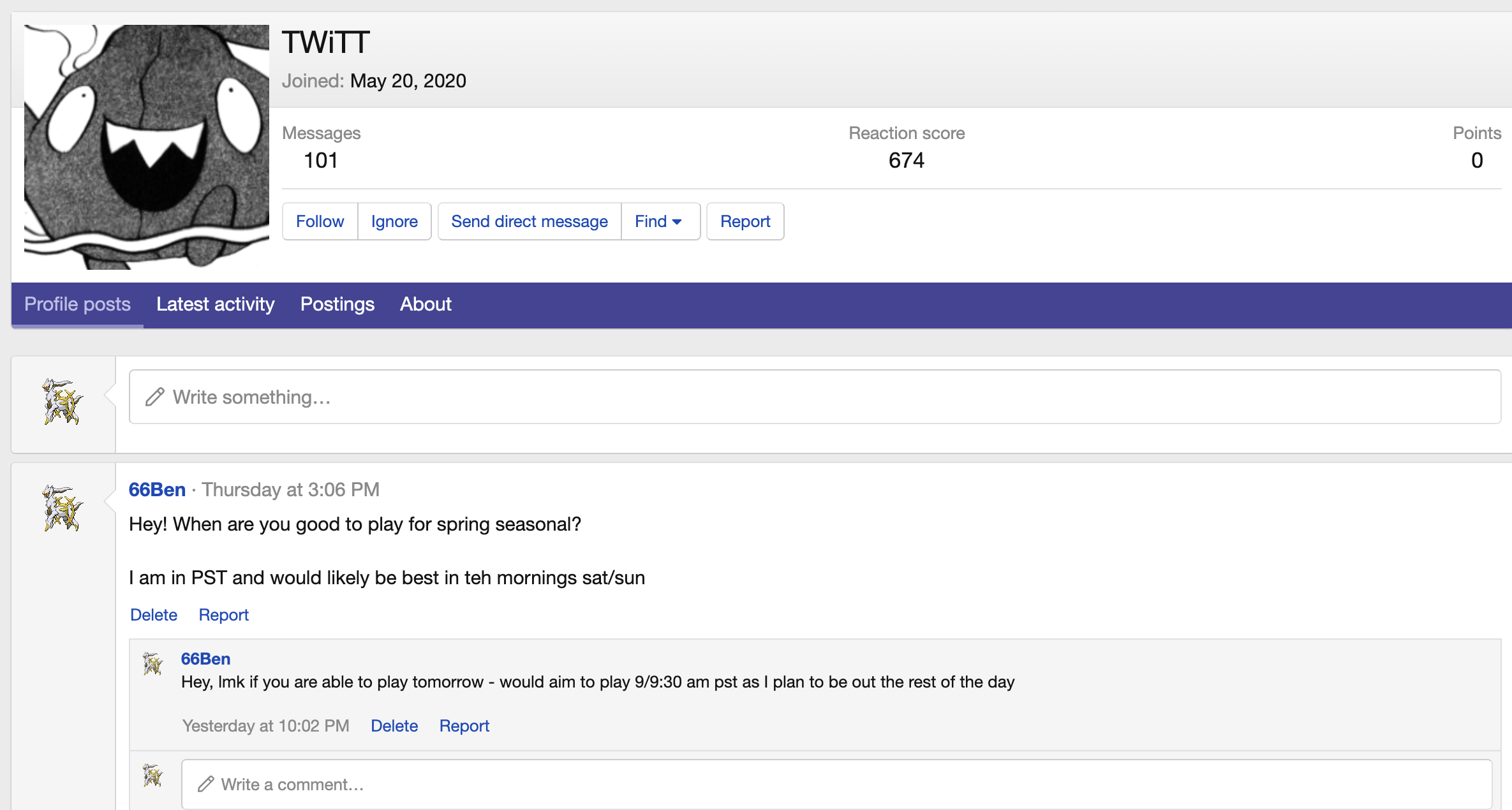1512x810 pixels.
Task: Ignore user TWiTT
Action: (x=394, y=221)
